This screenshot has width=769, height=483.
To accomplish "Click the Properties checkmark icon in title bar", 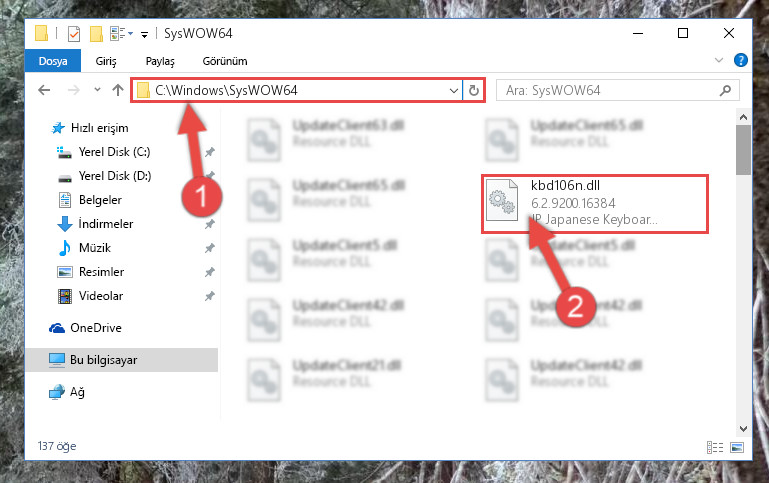I will pos(74,34).
